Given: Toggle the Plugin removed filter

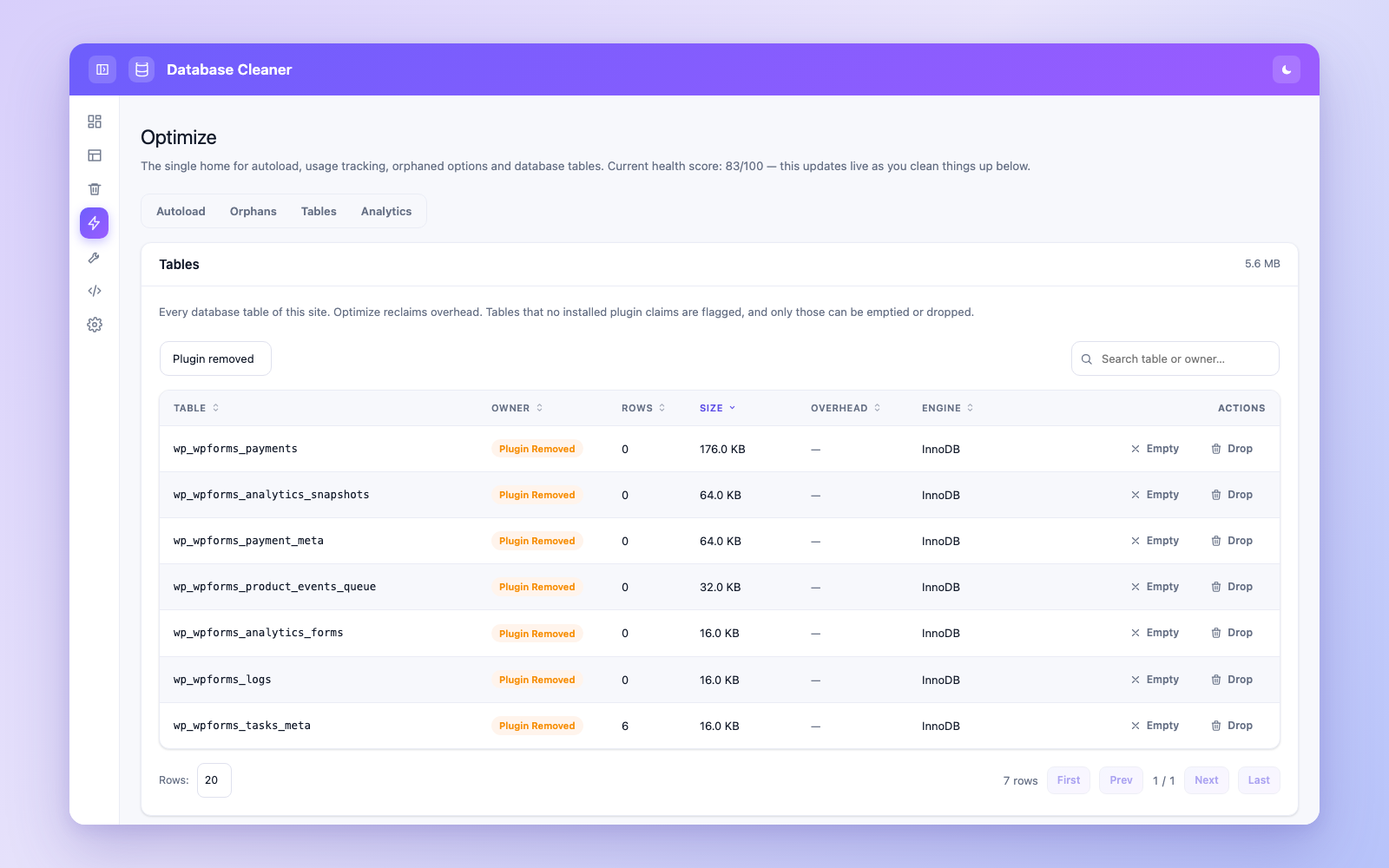Looking at the screenshot, I should tap(215, 358).
